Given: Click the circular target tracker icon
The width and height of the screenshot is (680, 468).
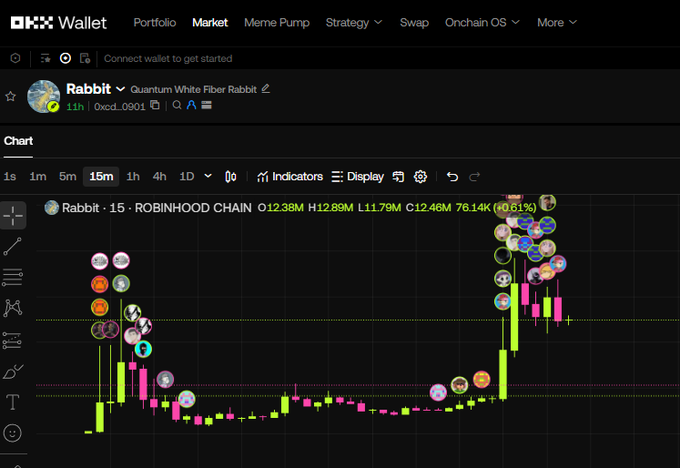Looking at the screenshot, I should pos(65,58).
